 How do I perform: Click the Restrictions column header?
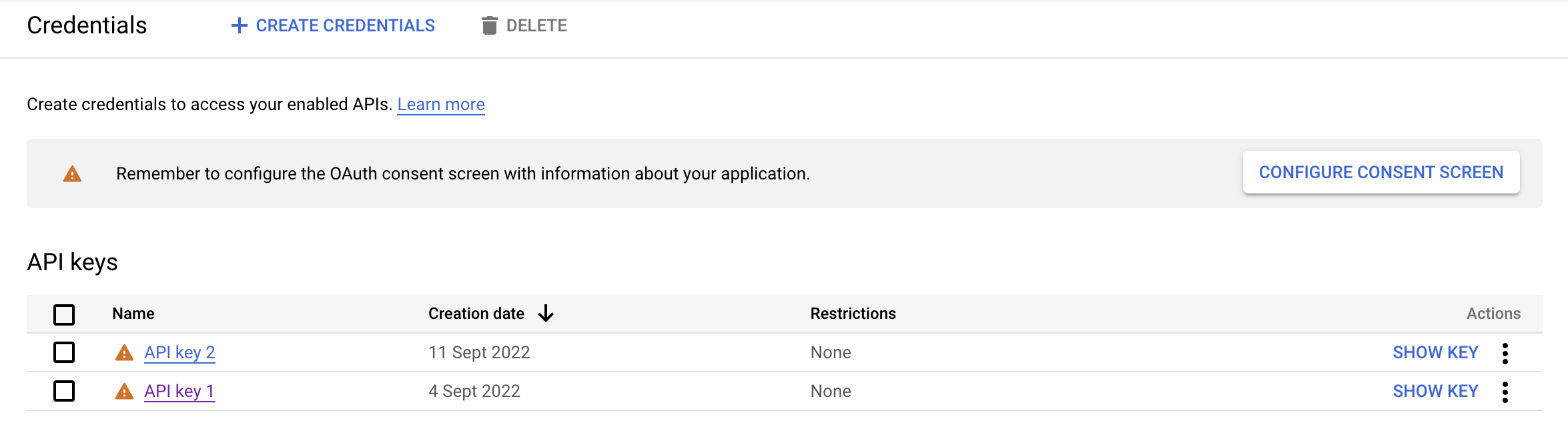click(x=853, y=313)
